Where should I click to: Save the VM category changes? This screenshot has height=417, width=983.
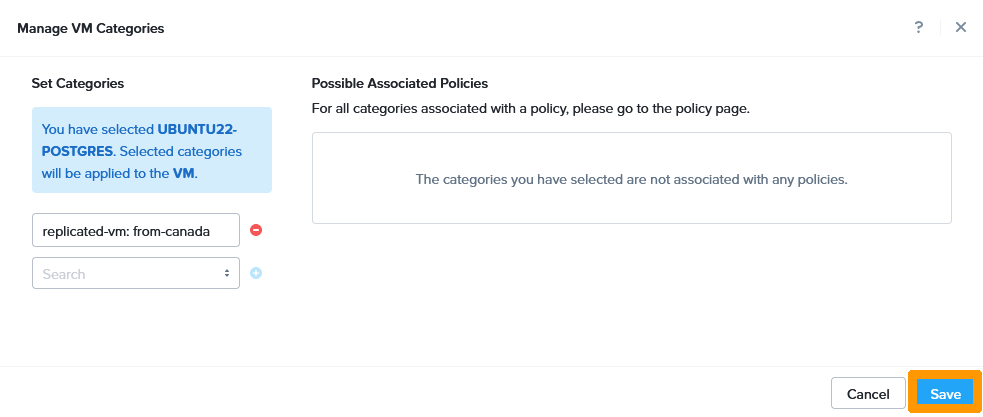click(945, 394)
